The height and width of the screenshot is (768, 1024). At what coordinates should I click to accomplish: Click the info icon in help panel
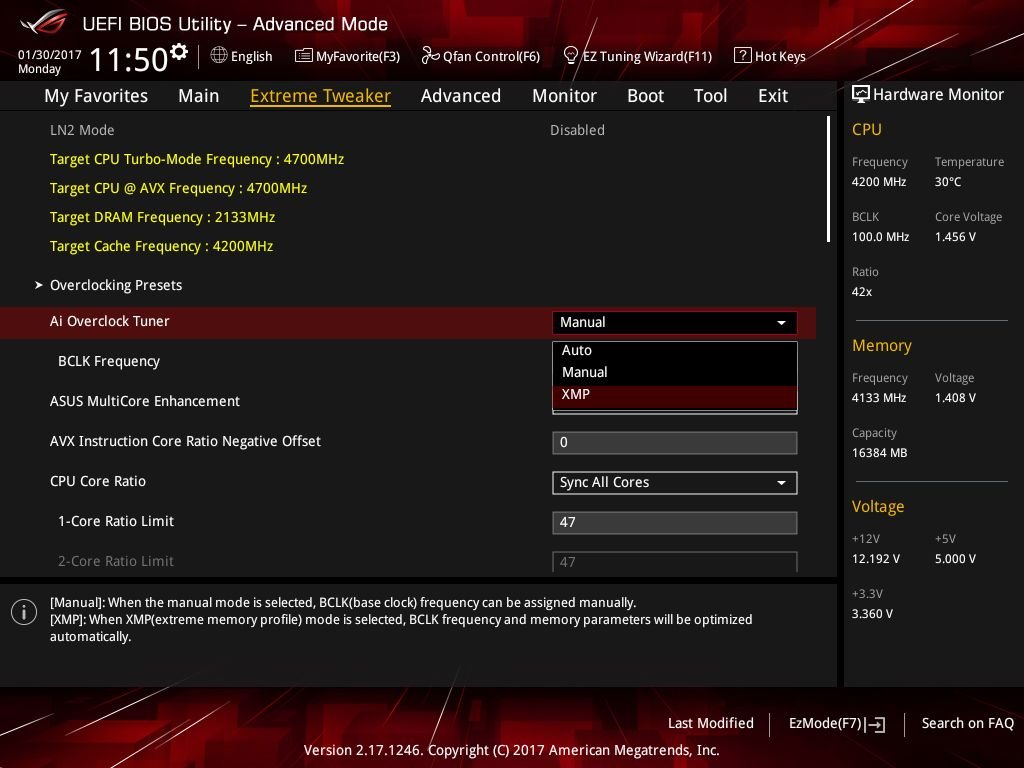[x=24, y=612]
